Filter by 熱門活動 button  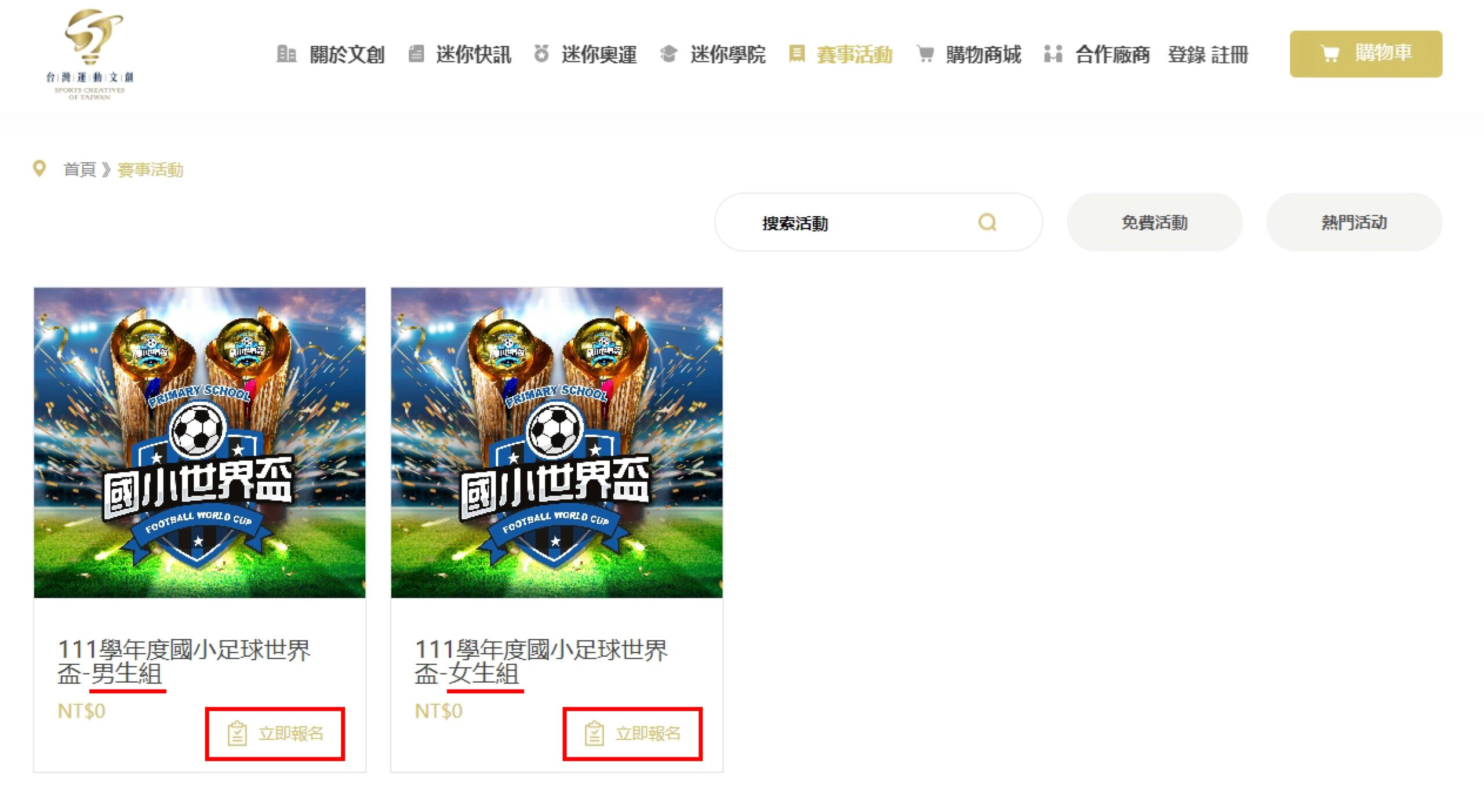(x=1354, y=223)
